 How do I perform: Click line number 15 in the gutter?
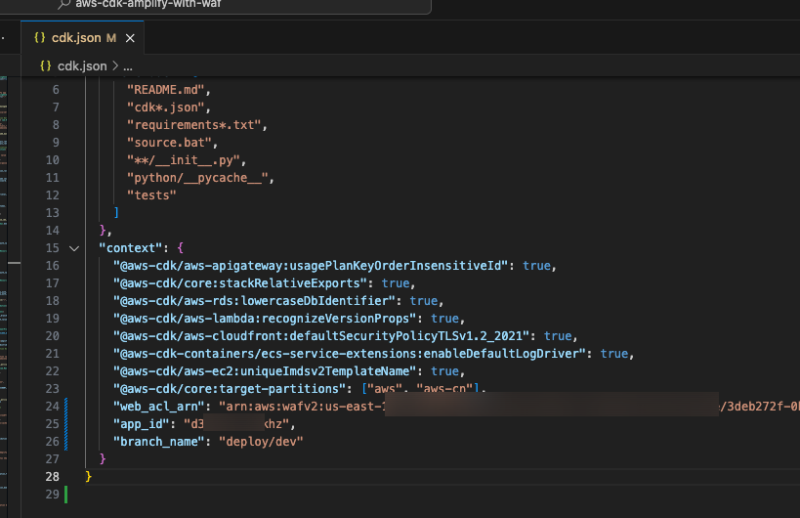(x=53, y=247)
